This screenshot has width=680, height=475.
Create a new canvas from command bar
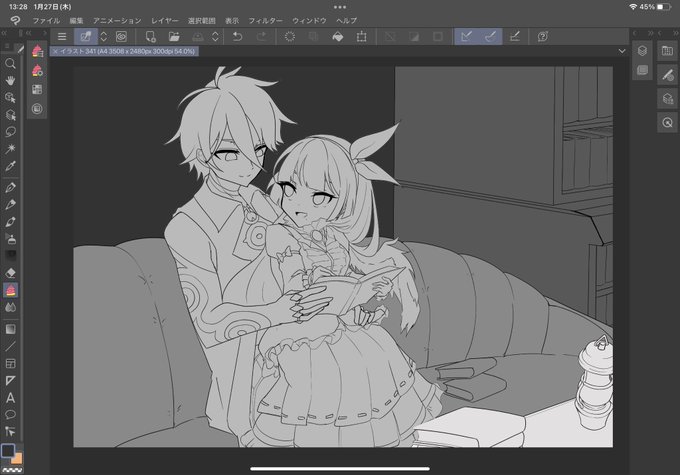(x=150, y=36)
